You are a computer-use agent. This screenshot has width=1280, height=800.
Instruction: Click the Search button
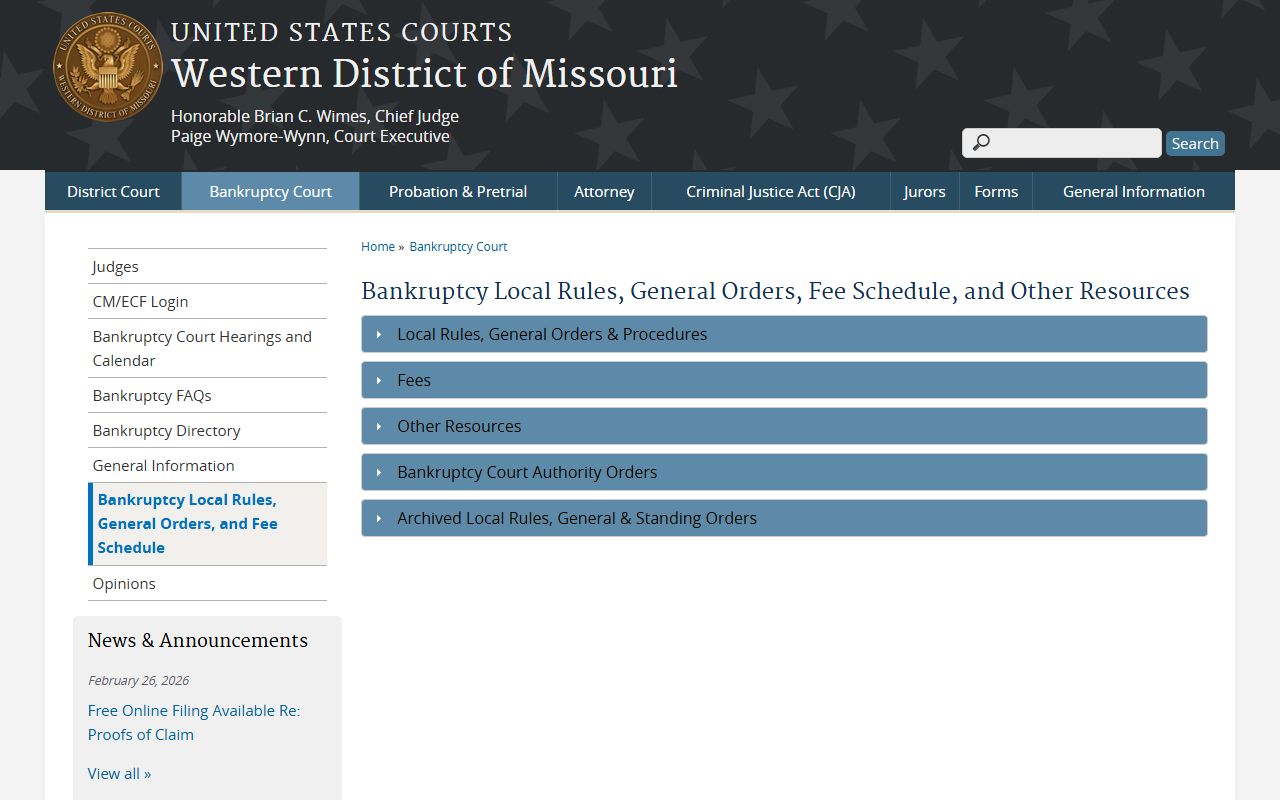(x=1195, y=143)
